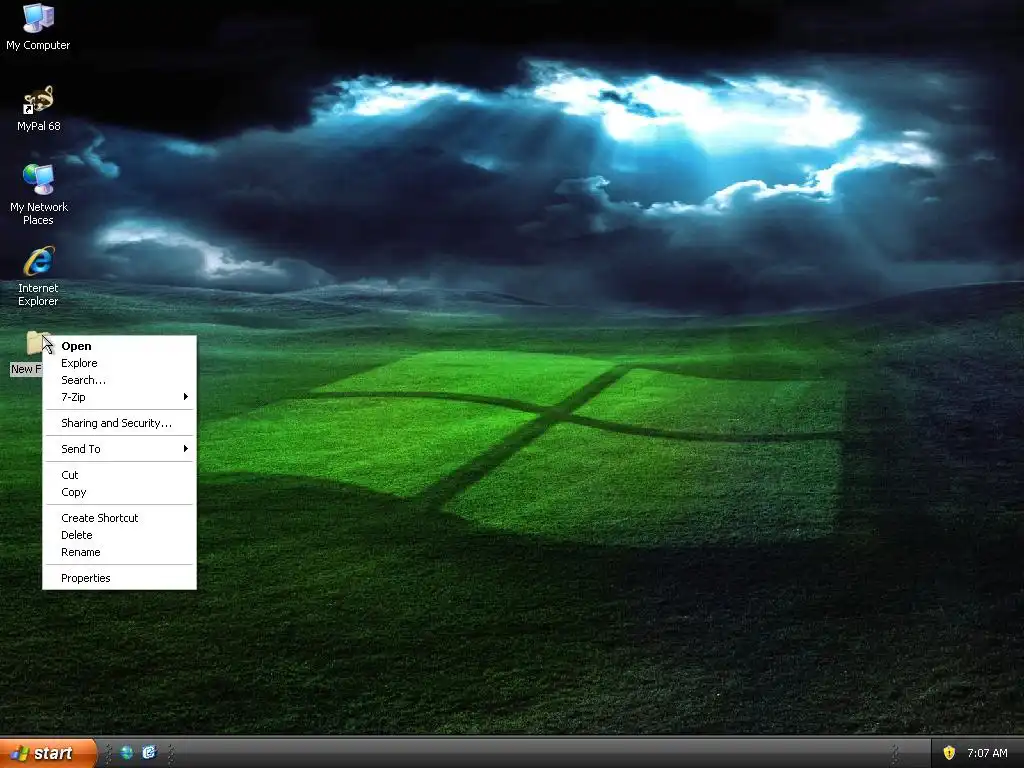Choose Delete from the context menu
The height and width of the screenshot is (768, 1024).
click(120, 535)
